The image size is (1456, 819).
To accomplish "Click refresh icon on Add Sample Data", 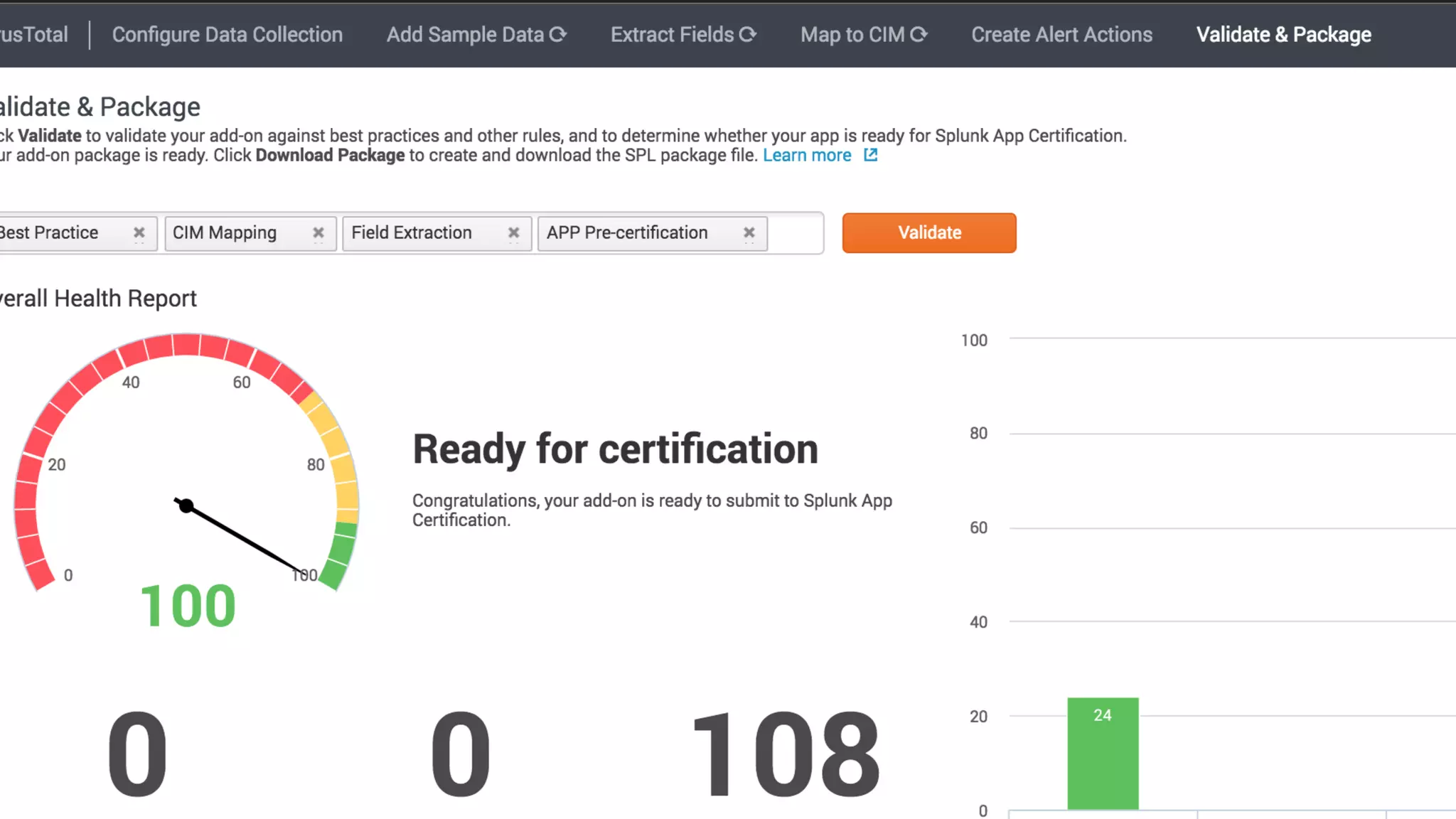I will tap(558, 34).
